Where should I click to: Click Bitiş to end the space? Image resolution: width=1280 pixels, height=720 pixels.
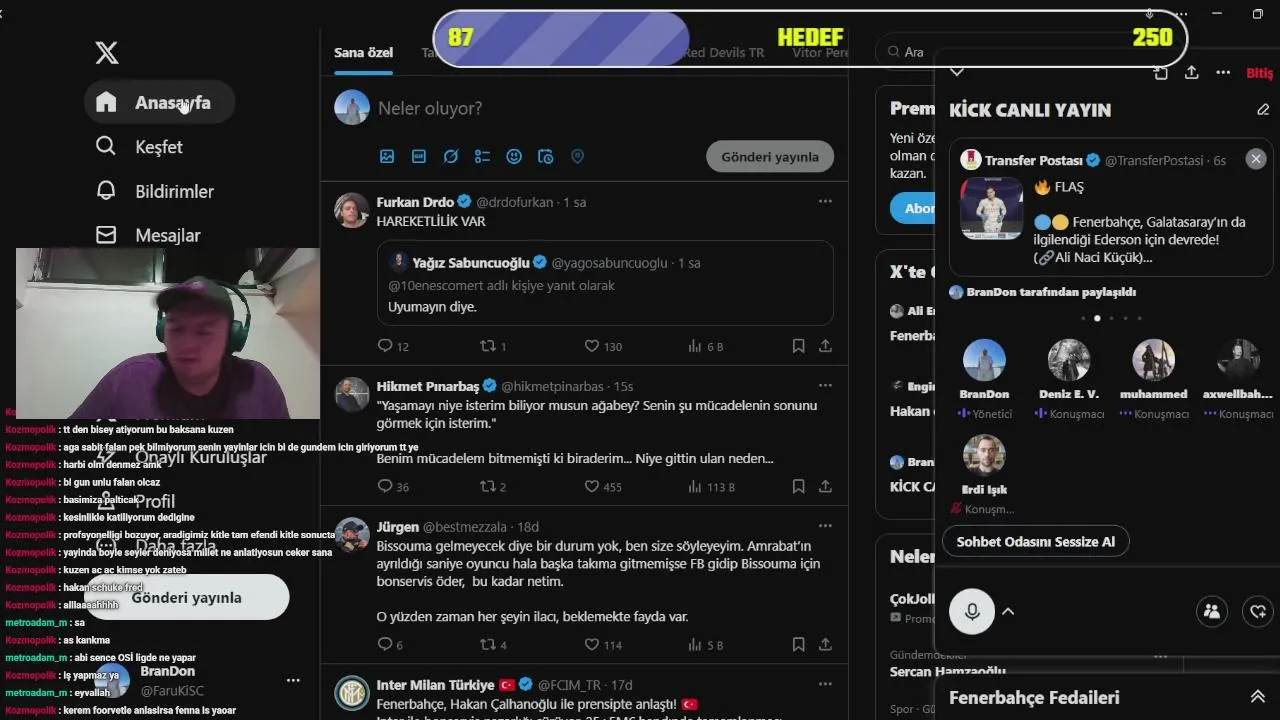1260,73
